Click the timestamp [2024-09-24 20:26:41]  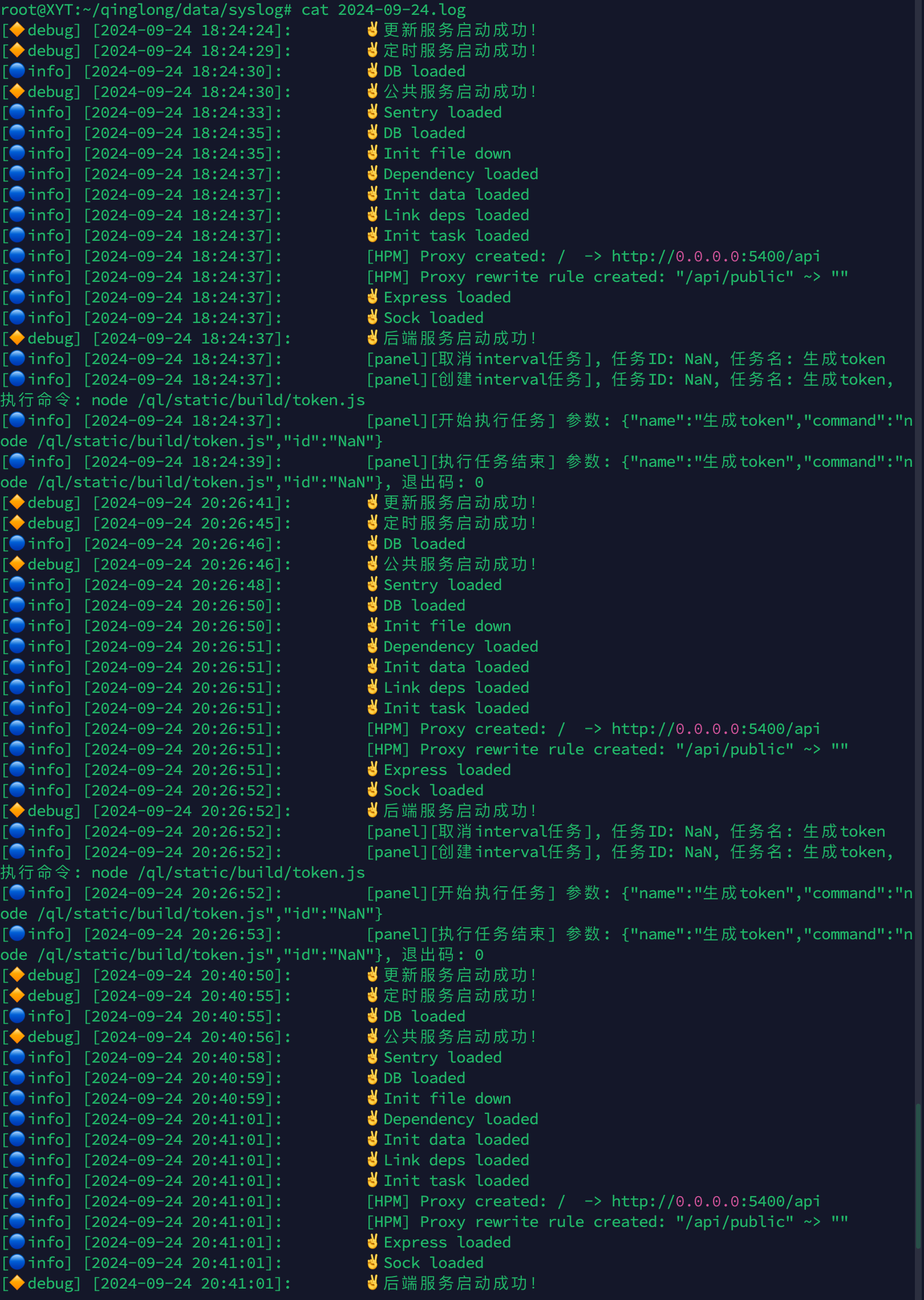[x=187, y=503]
